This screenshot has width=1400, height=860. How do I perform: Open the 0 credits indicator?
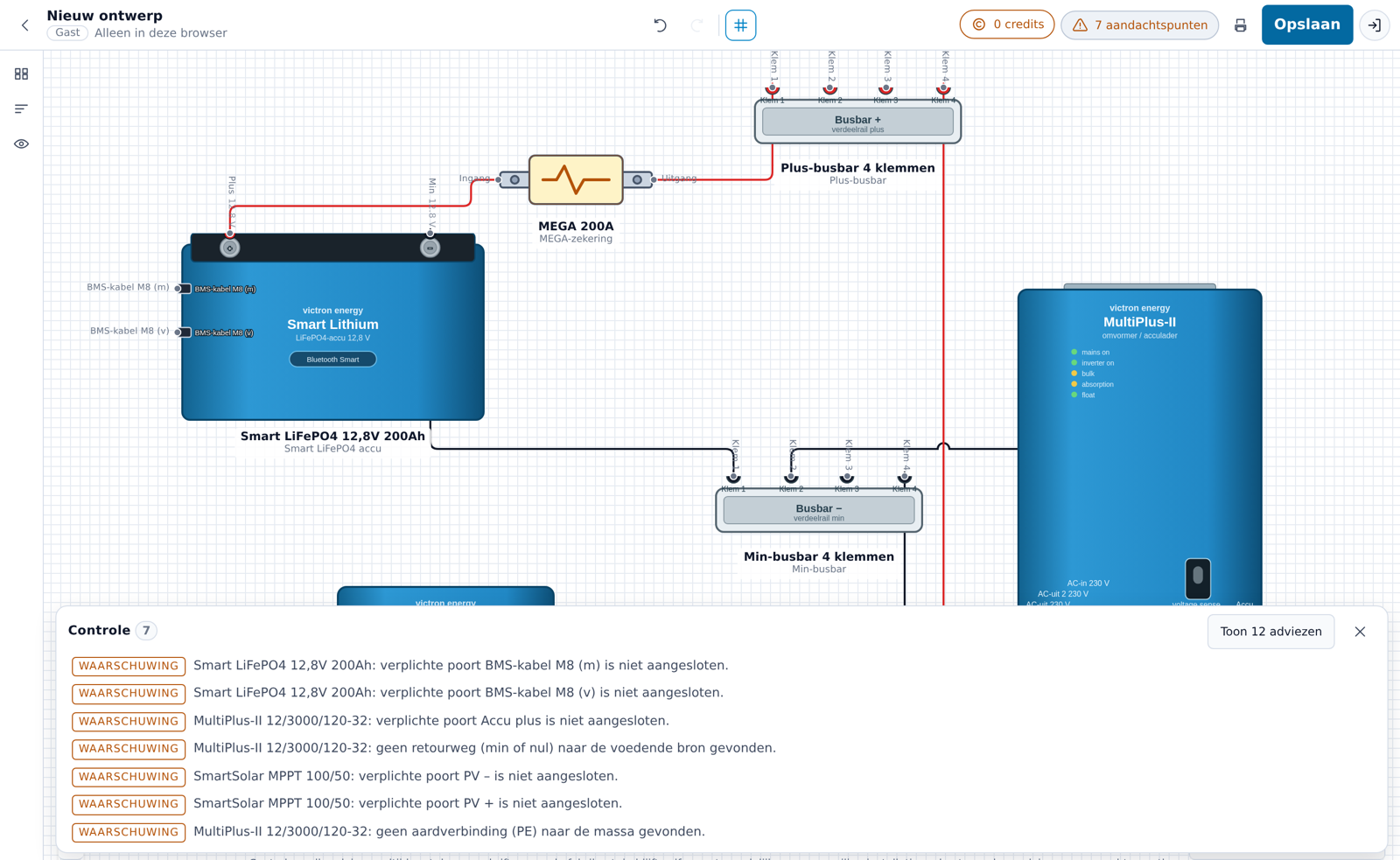pyautogui.click(x=1007, y=24)
